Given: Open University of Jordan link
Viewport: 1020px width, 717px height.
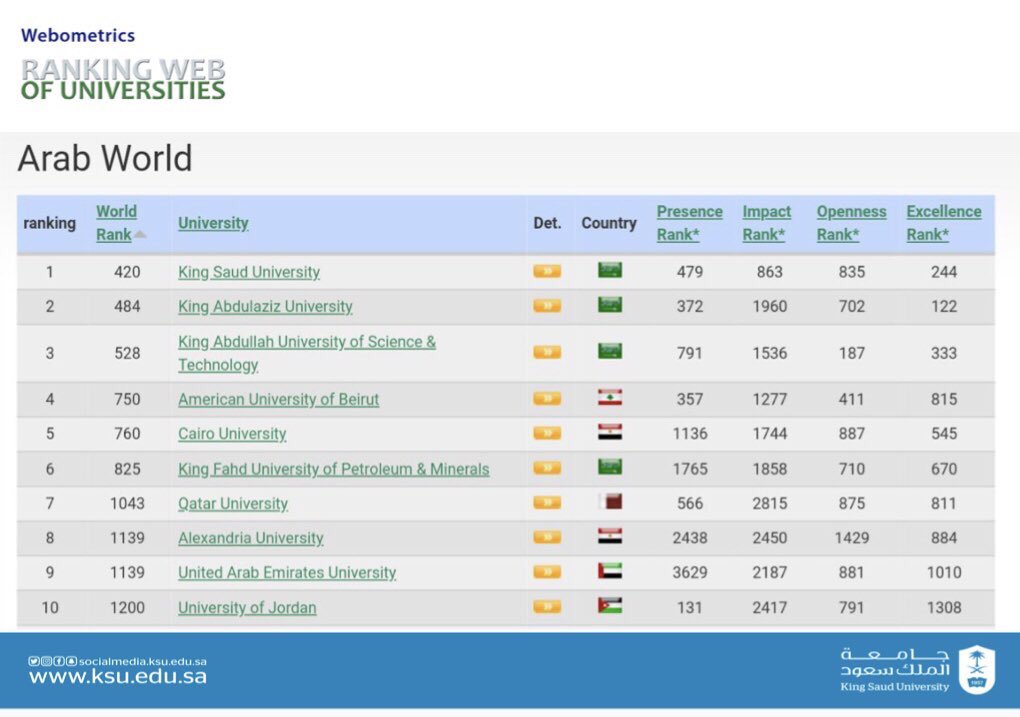Looking at the screenshot, I should pyautogui.click(x=247, y=608).
